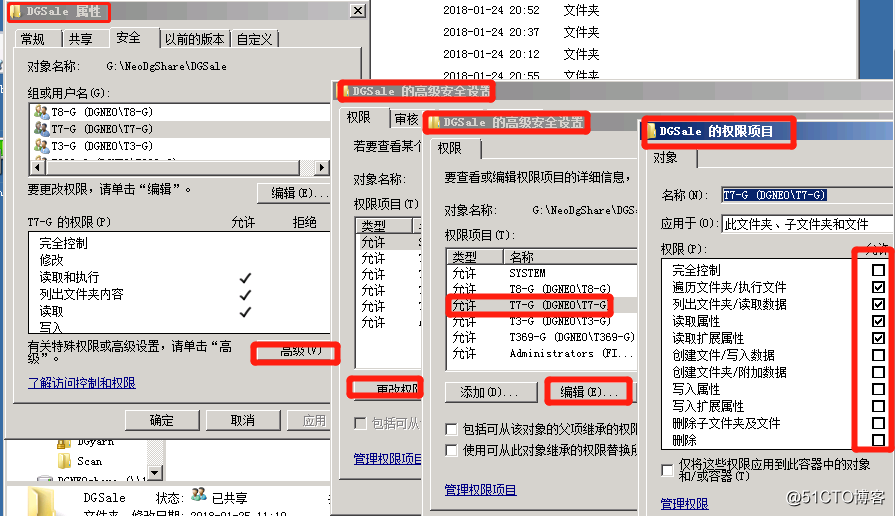The width and height of the screenshot is (895, 516).
Task: Enable 创建文件/写入数据 allow checkbox
Action: [878, 355]
